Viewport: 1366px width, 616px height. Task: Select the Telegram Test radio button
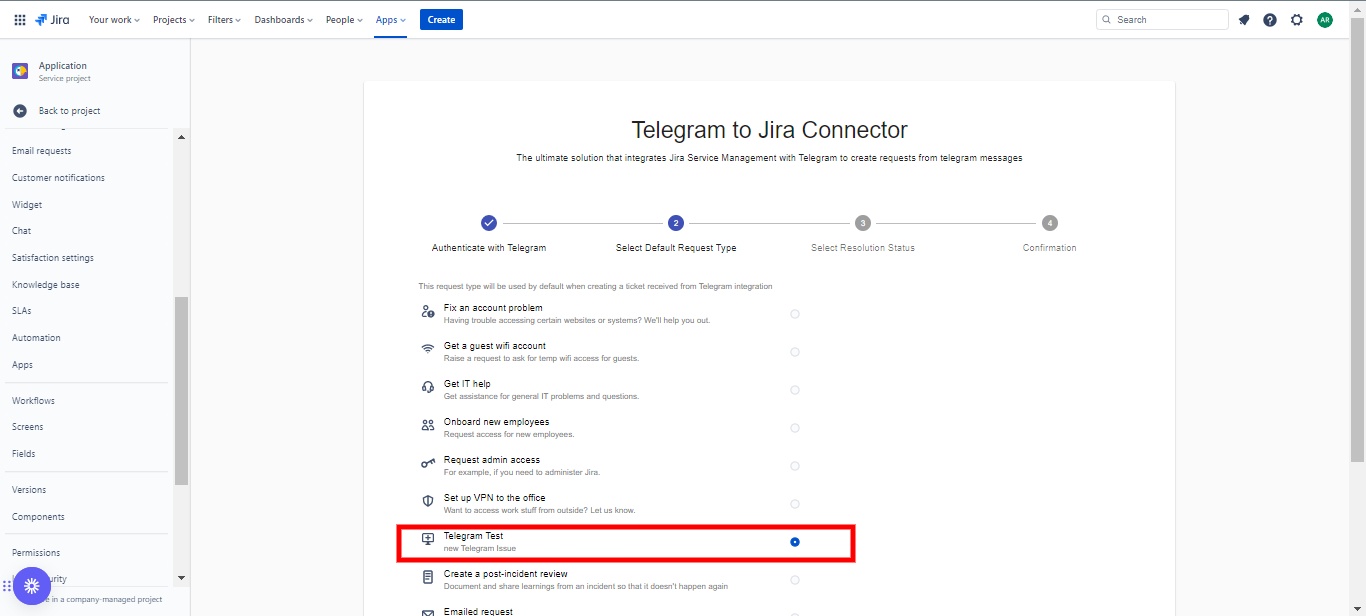pyautogui.click(x=795, y=542)
